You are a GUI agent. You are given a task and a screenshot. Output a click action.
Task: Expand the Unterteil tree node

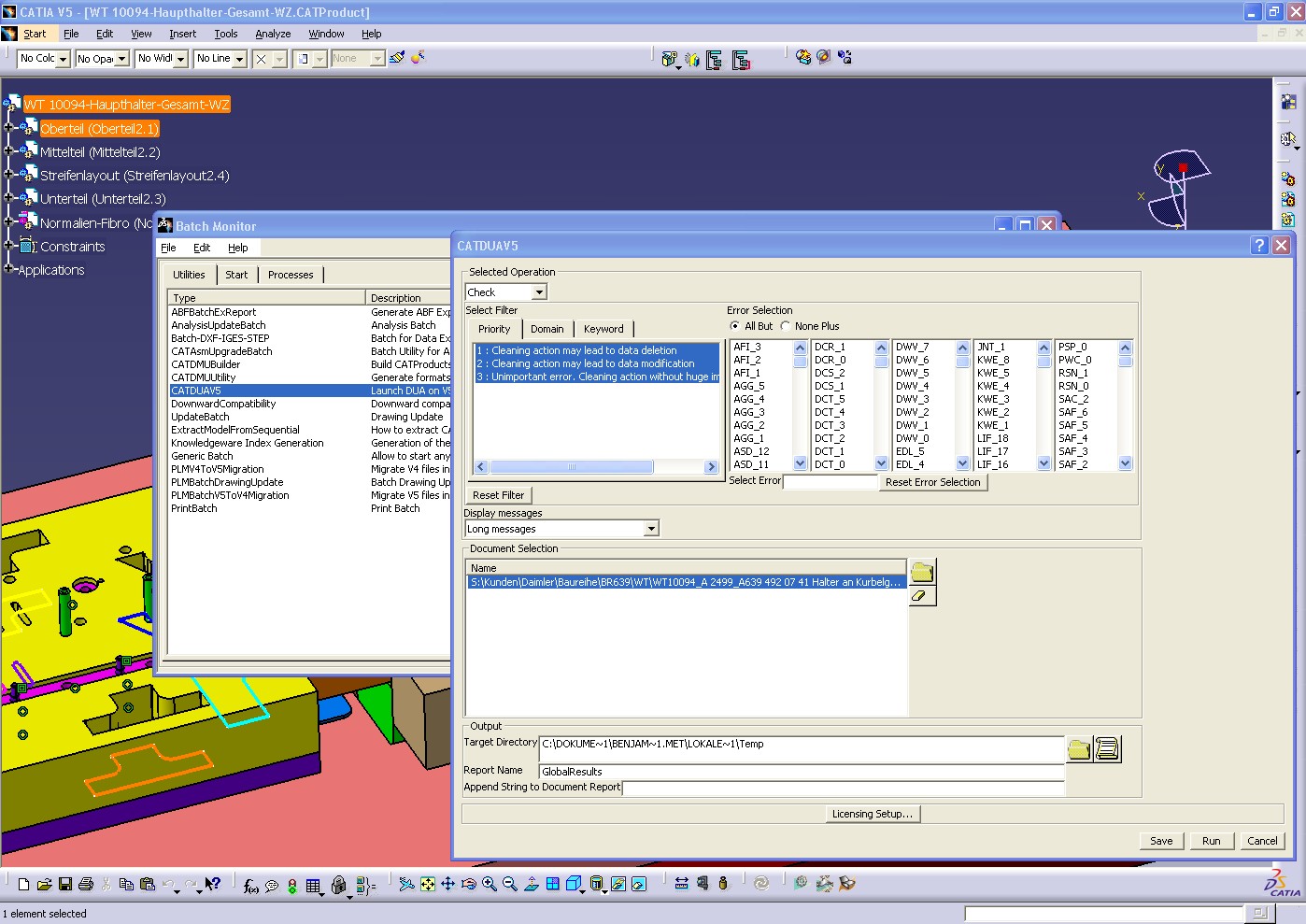tap(8, 198)
